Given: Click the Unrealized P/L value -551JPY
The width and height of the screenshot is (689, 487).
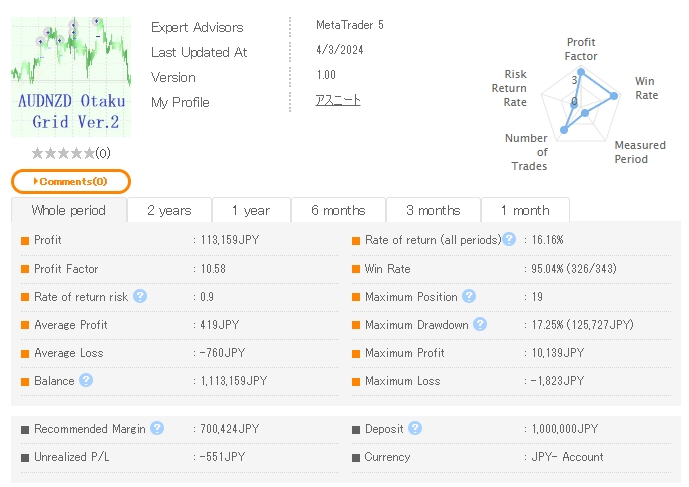Looking at the screenshot, I should pos(222,457).
